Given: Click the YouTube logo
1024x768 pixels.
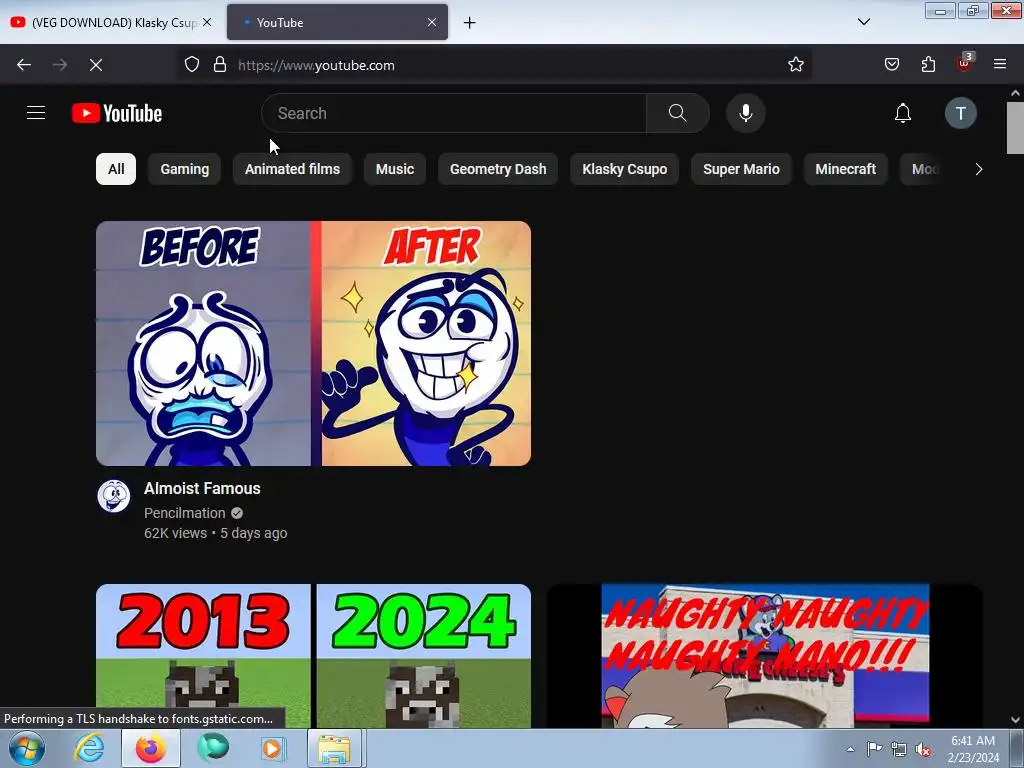Looking at the screenshot, I should [x=117, y=113].
